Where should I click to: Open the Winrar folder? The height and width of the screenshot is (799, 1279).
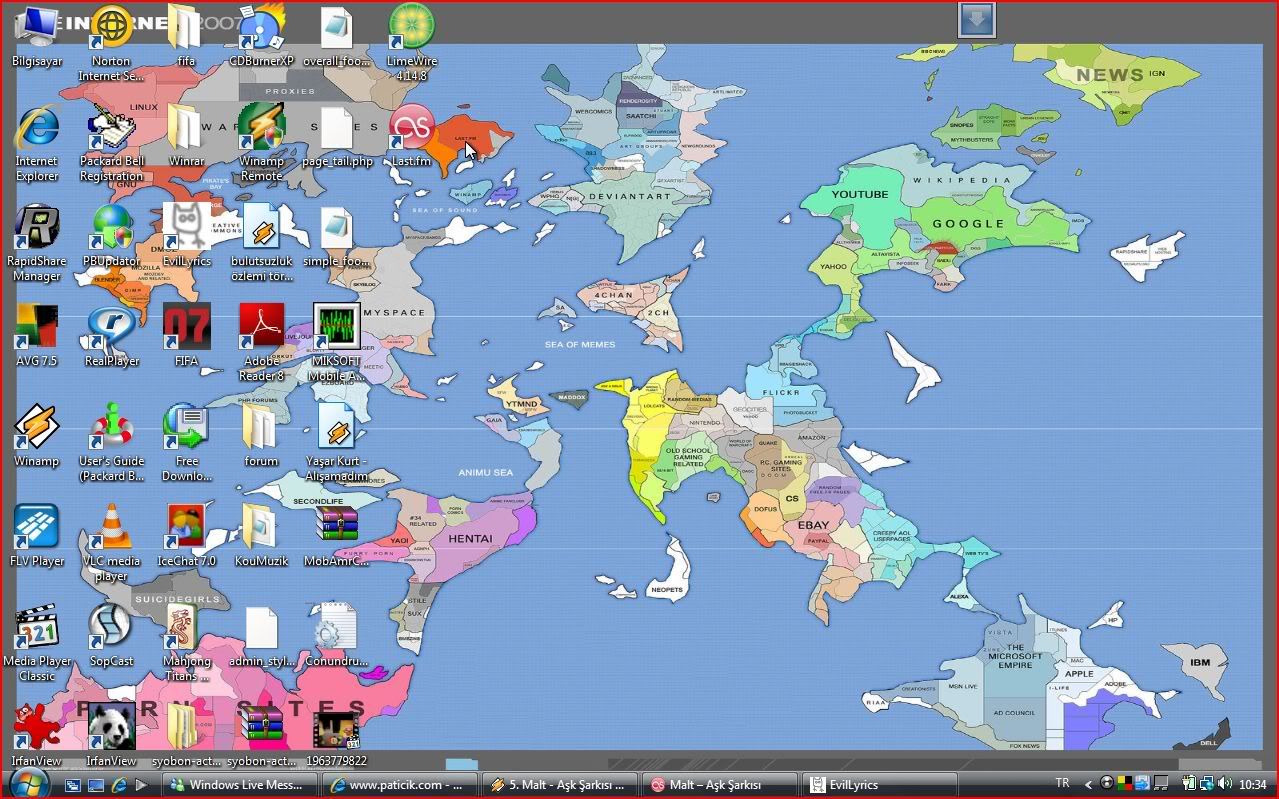pyautogui.click(x=185, y=137)
